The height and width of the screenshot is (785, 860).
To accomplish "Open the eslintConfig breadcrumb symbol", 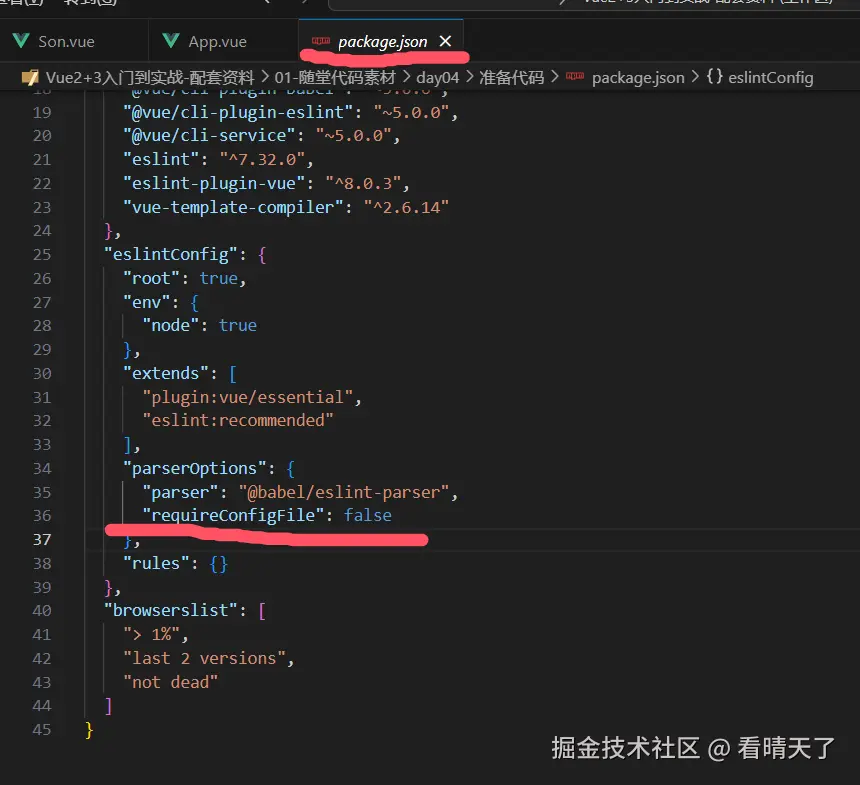I will point(771,77).
